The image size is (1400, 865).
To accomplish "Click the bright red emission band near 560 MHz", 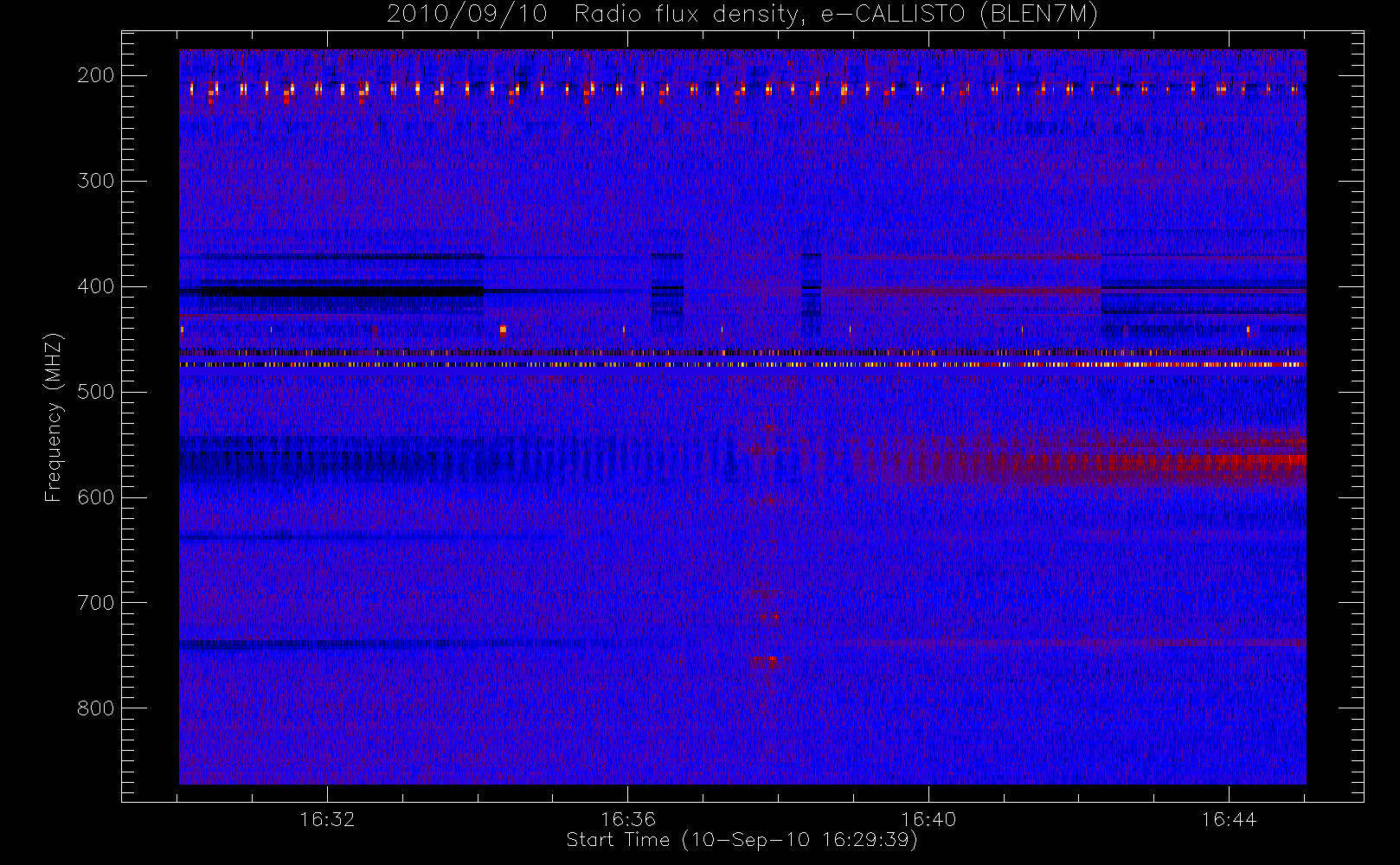I will [x=1211, y=461].
